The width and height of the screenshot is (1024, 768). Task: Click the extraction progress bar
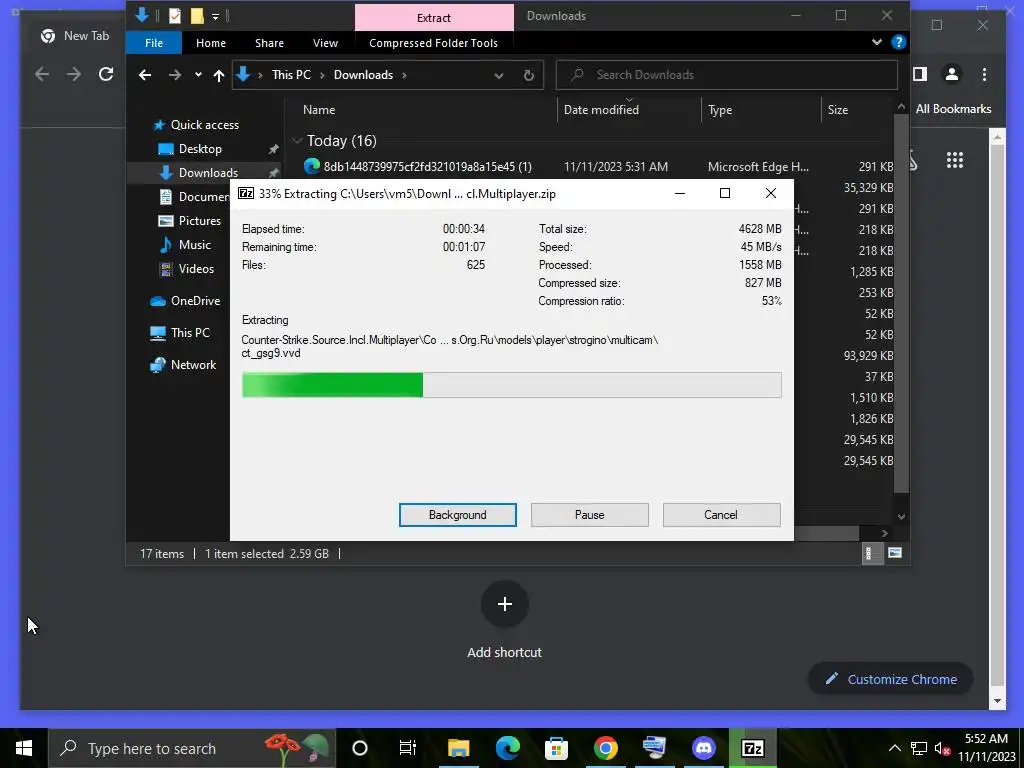511,385
